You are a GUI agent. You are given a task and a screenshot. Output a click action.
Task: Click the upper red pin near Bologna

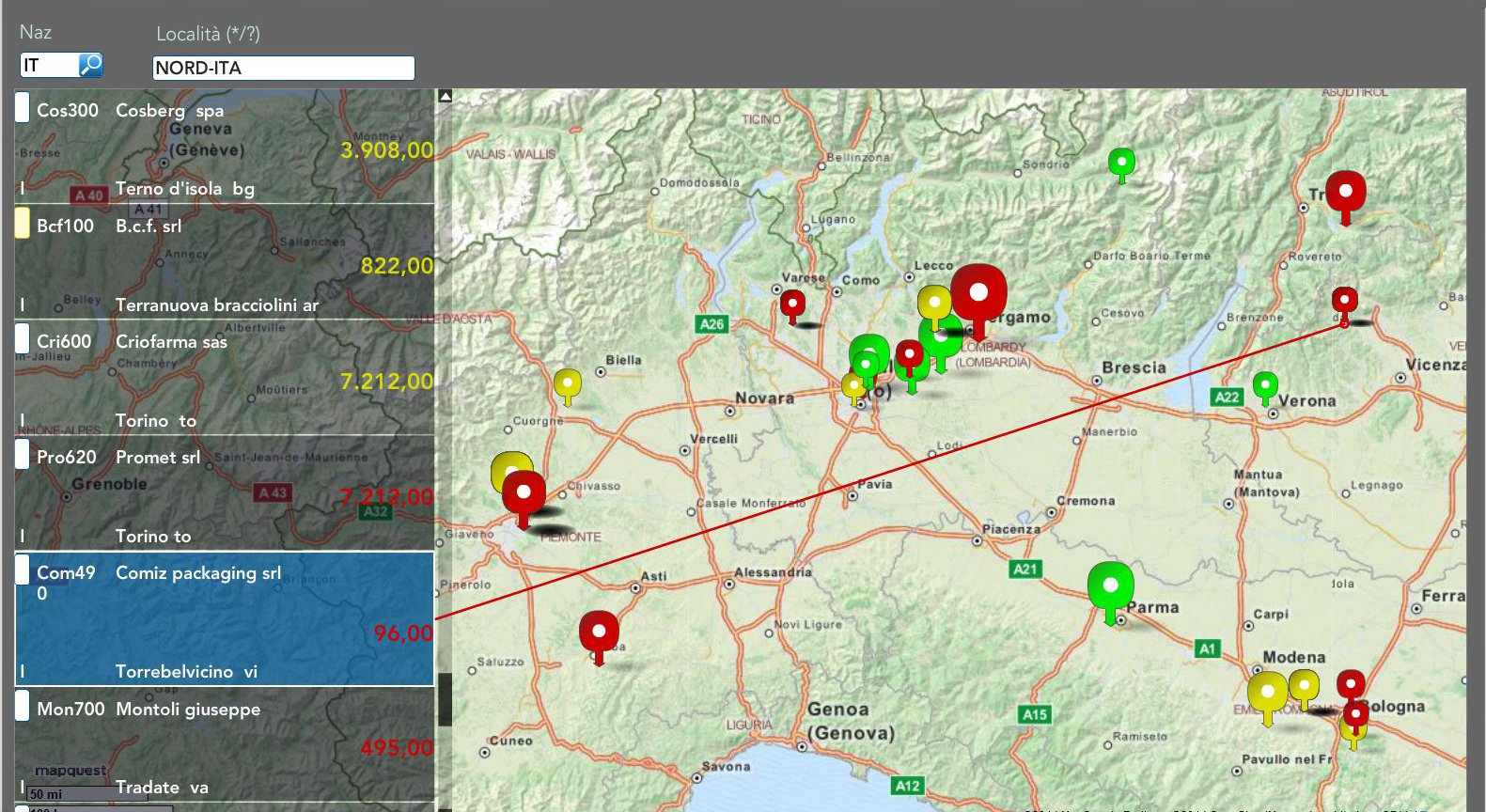(x=1351, y=683)
